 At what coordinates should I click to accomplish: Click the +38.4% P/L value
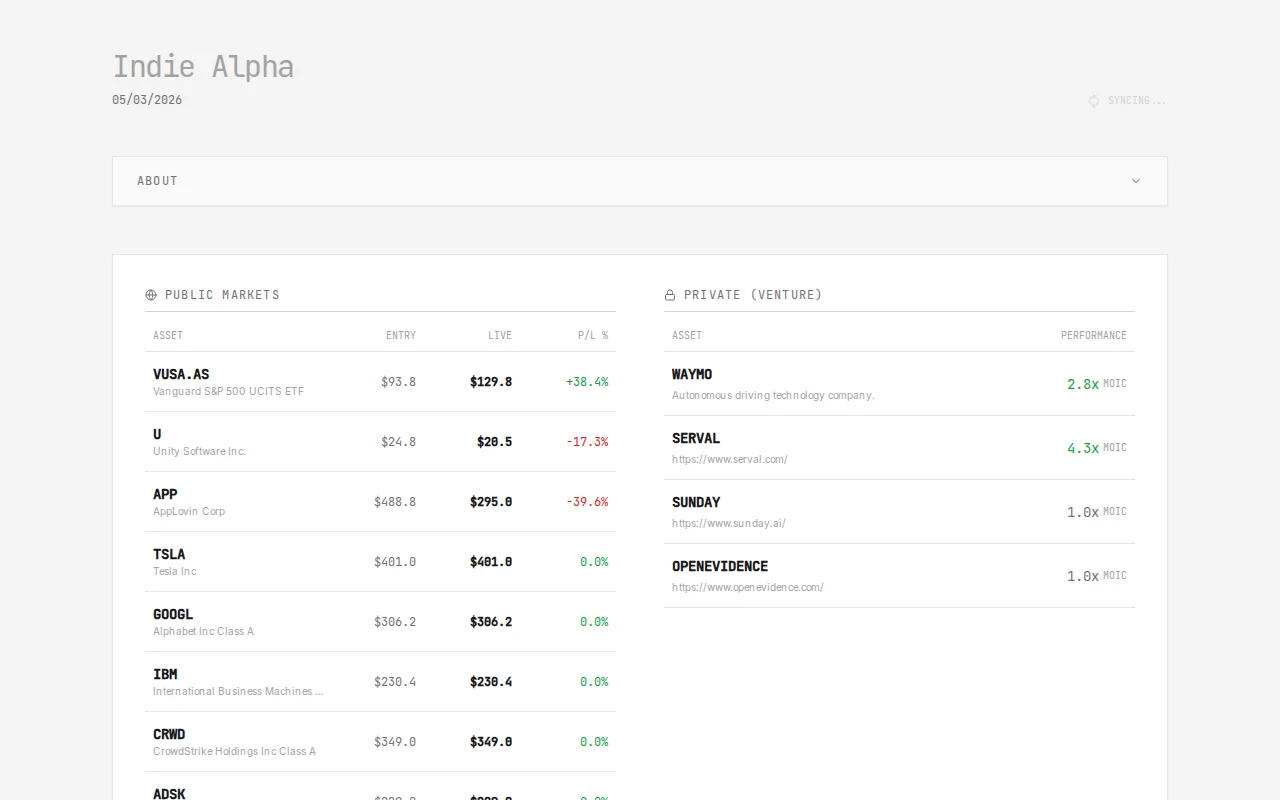[x=587, y=382]
